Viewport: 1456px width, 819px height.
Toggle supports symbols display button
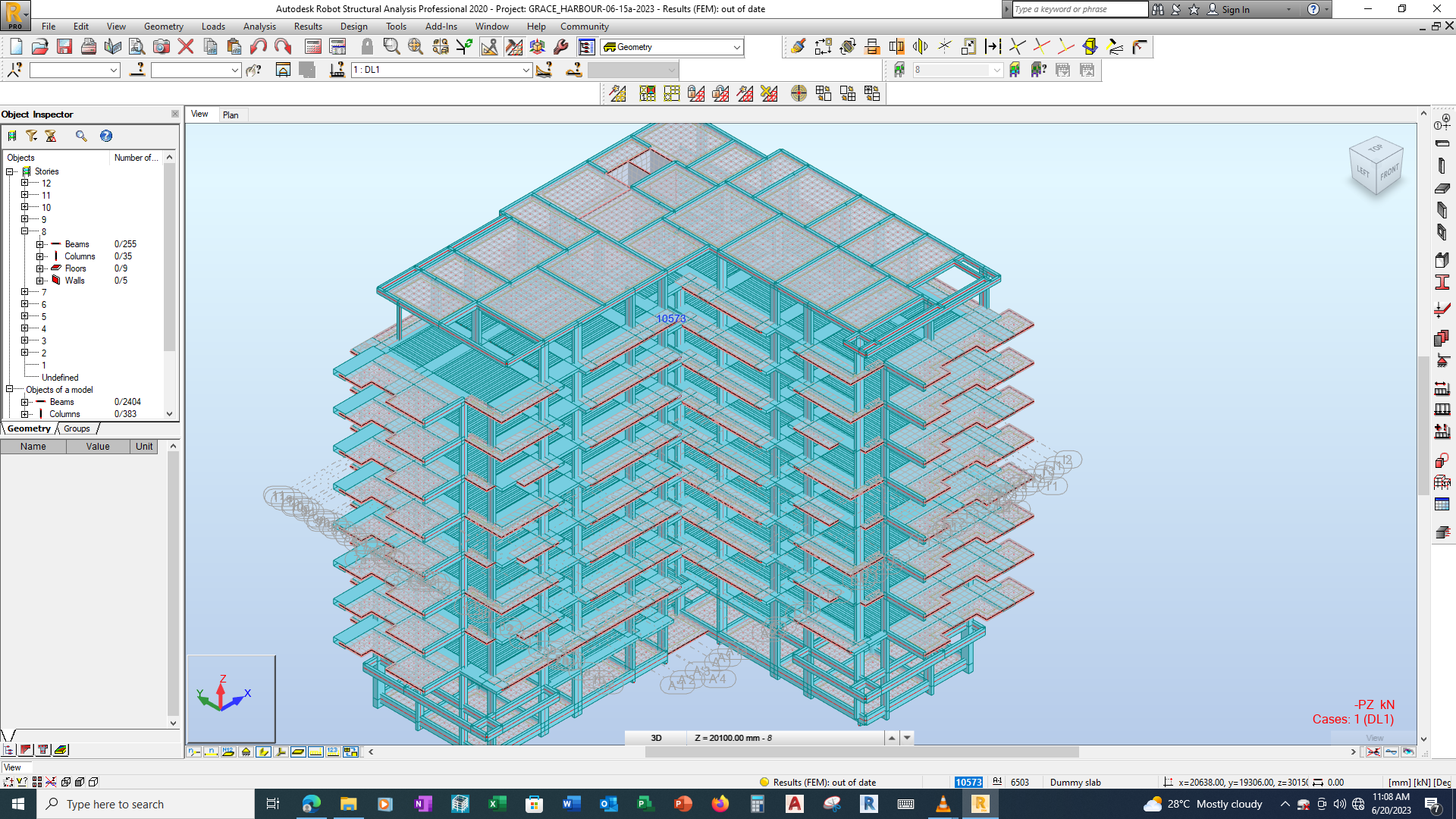(246, 752)
